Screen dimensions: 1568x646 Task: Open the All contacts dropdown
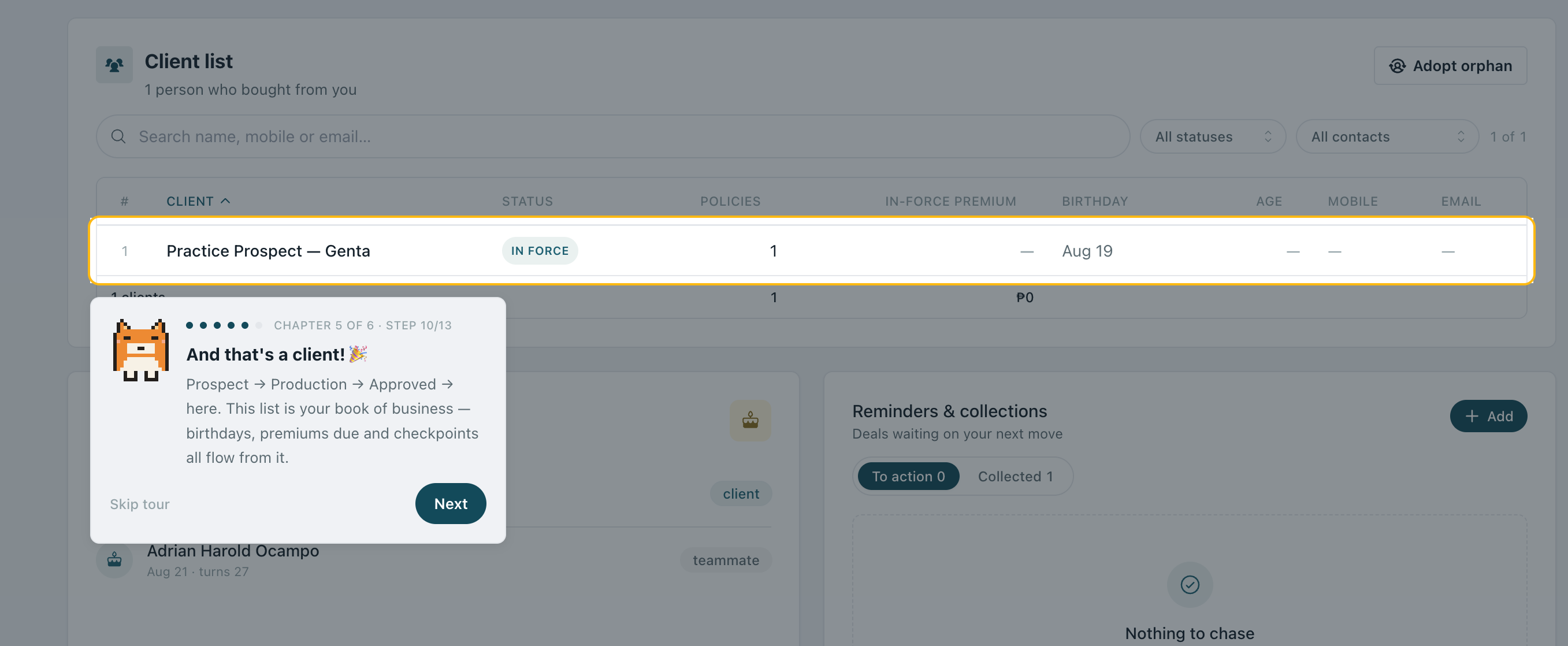1387,136
